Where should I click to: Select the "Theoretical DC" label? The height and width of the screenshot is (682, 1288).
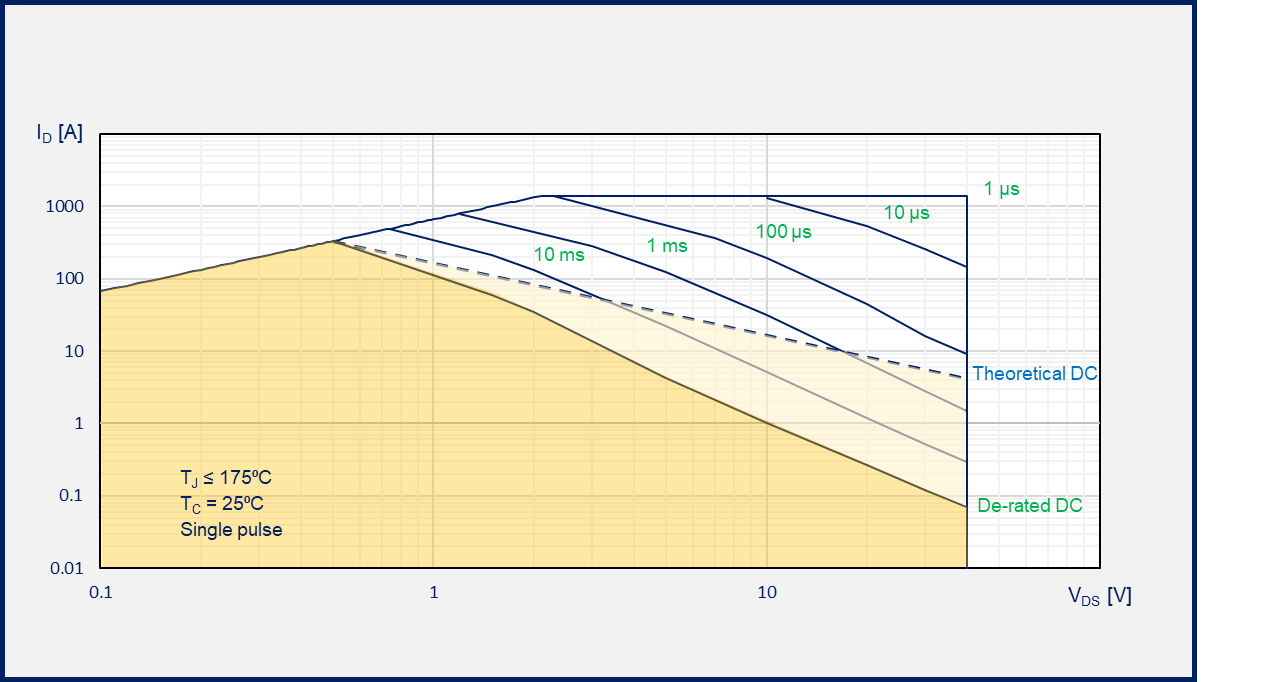point(1034,374)
